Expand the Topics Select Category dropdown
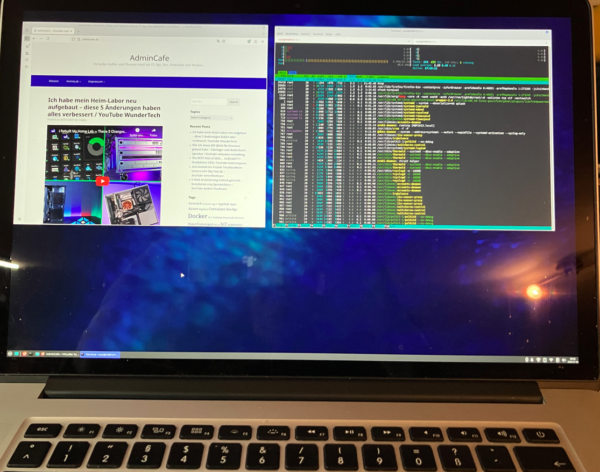Image resolution: width=600 pixels, height=472 pixels. (210, 118)
